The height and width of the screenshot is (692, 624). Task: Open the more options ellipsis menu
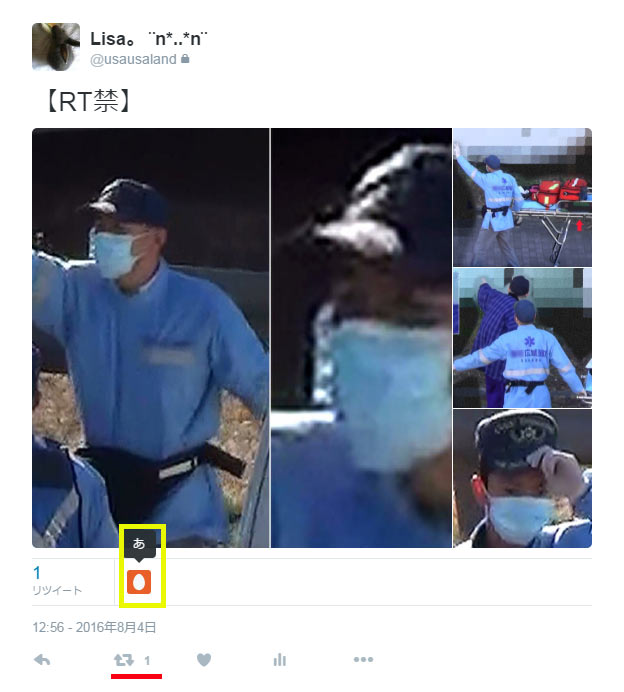pos(363,659)
